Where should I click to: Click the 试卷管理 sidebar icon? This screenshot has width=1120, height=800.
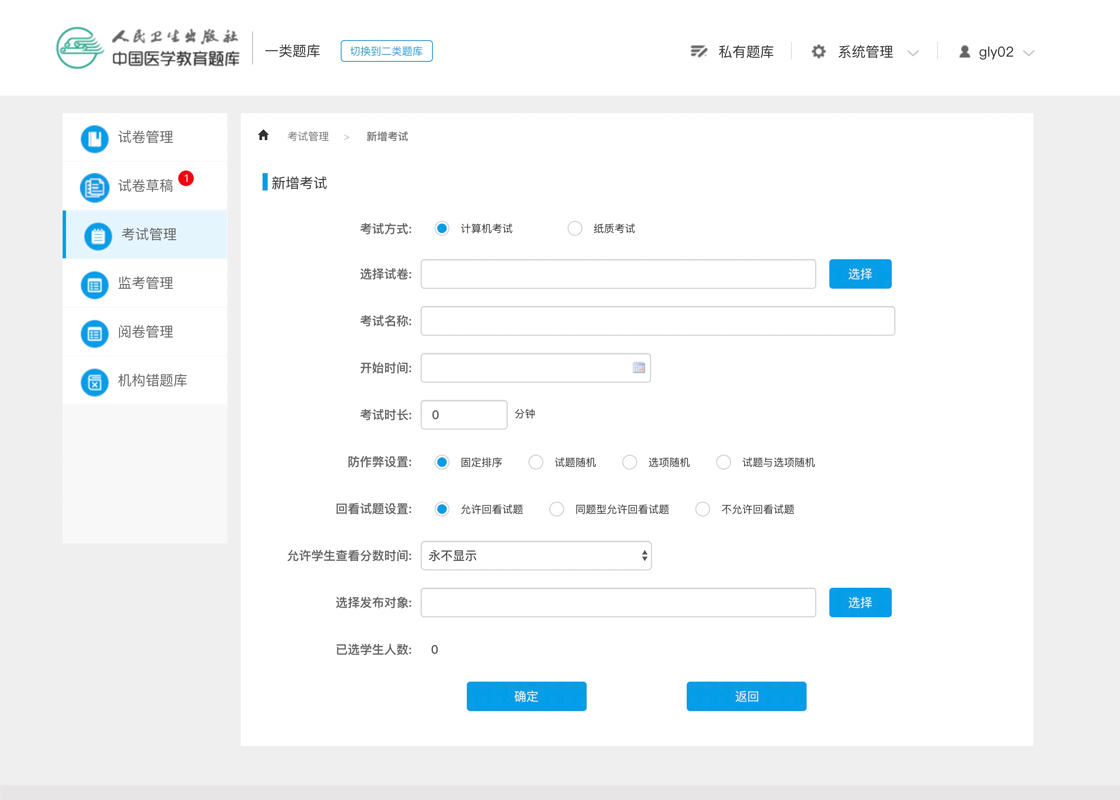tap(94, 138)
